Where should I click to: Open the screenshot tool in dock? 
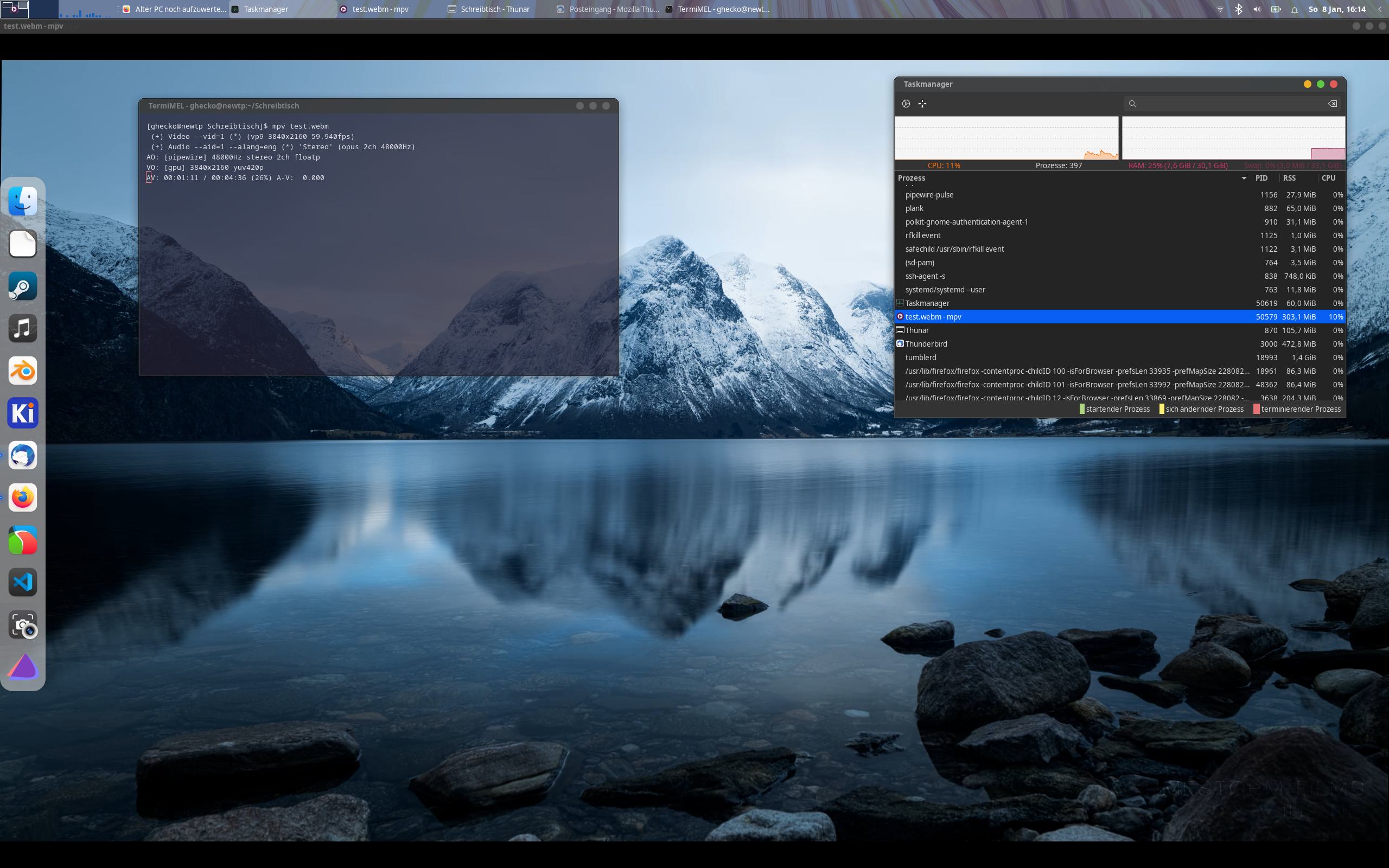[x=23, y=624]
